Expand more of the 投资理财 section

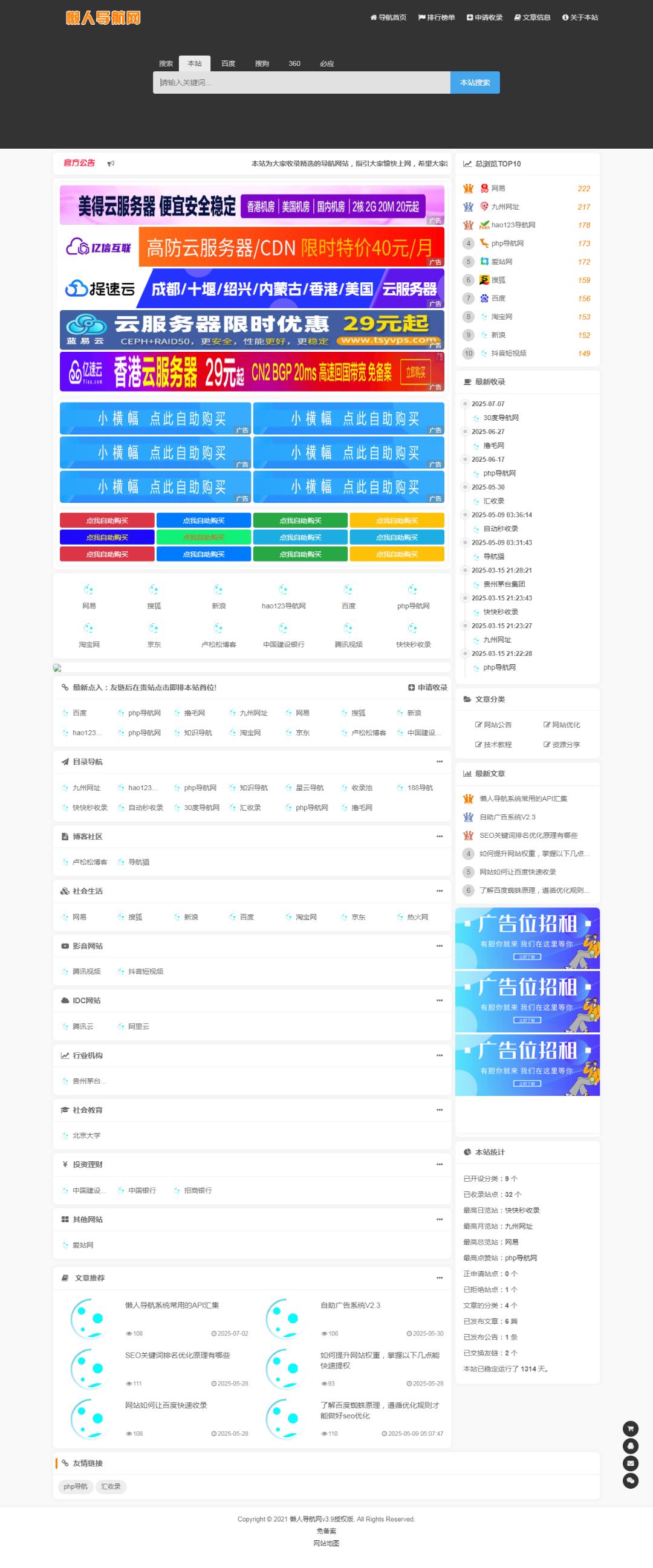coord(440,1164)
